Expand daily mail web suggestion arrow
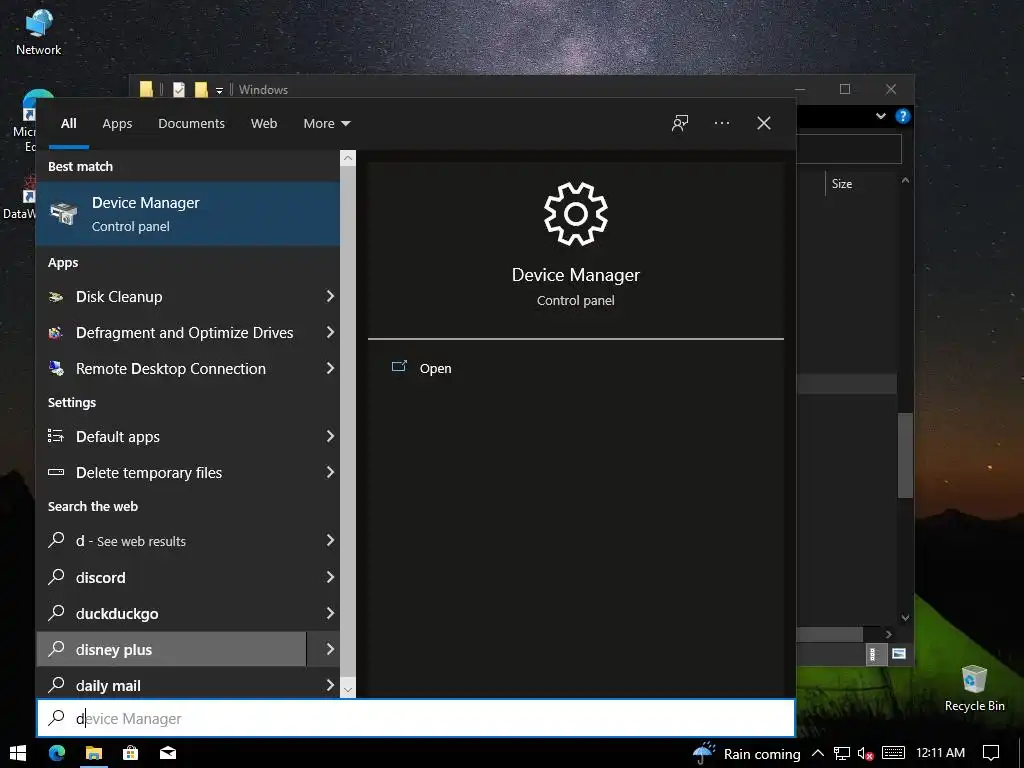1024x768 pixels. point(330,685)
